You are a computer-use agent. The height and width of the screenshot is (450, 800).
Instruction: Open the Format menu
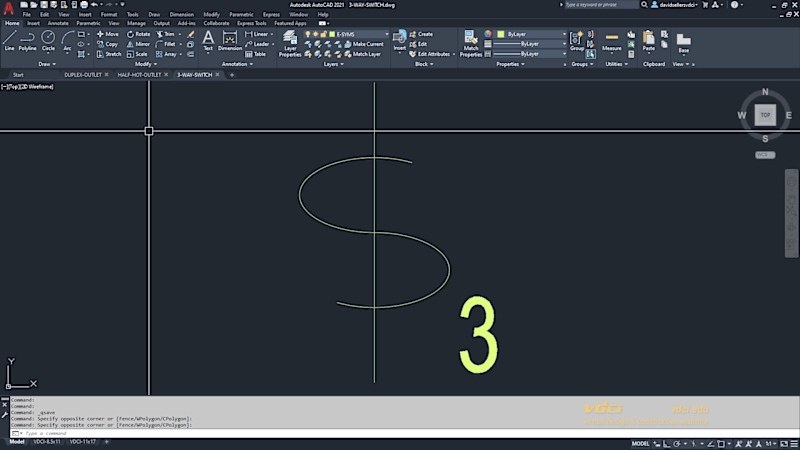(109, 15)
